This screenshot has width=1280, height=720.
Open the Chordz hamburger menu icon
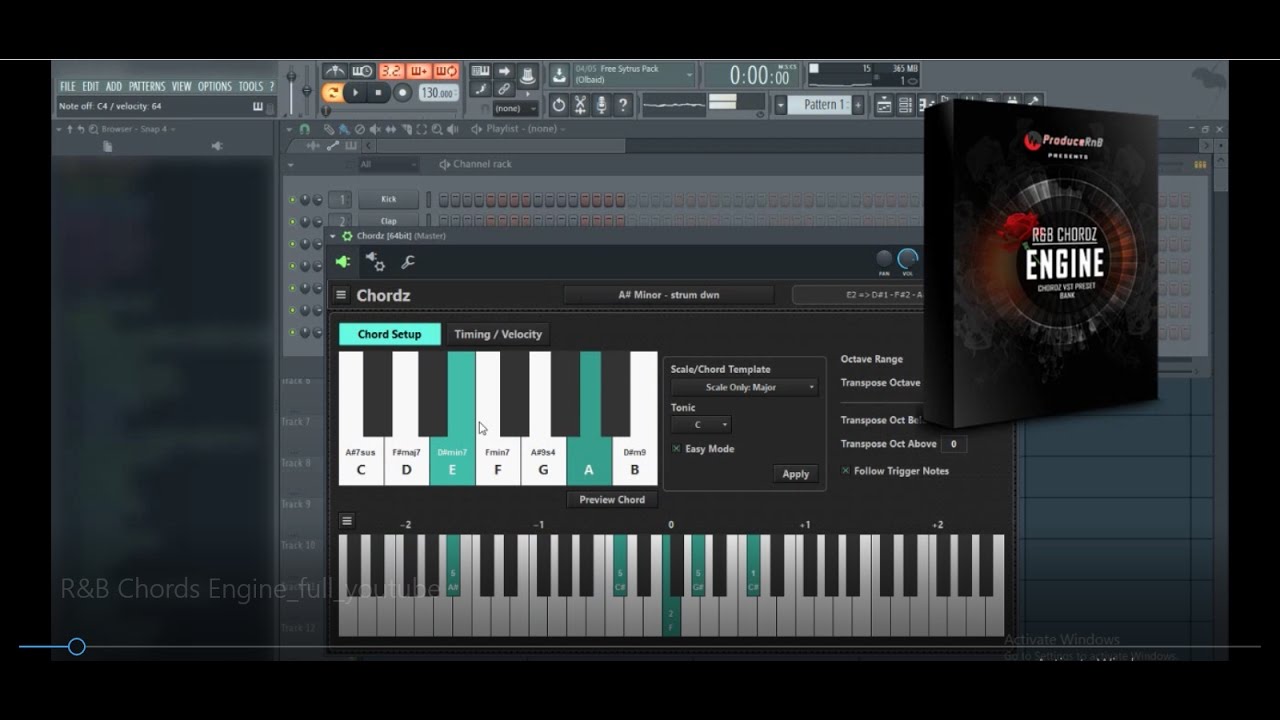(341, 295)
